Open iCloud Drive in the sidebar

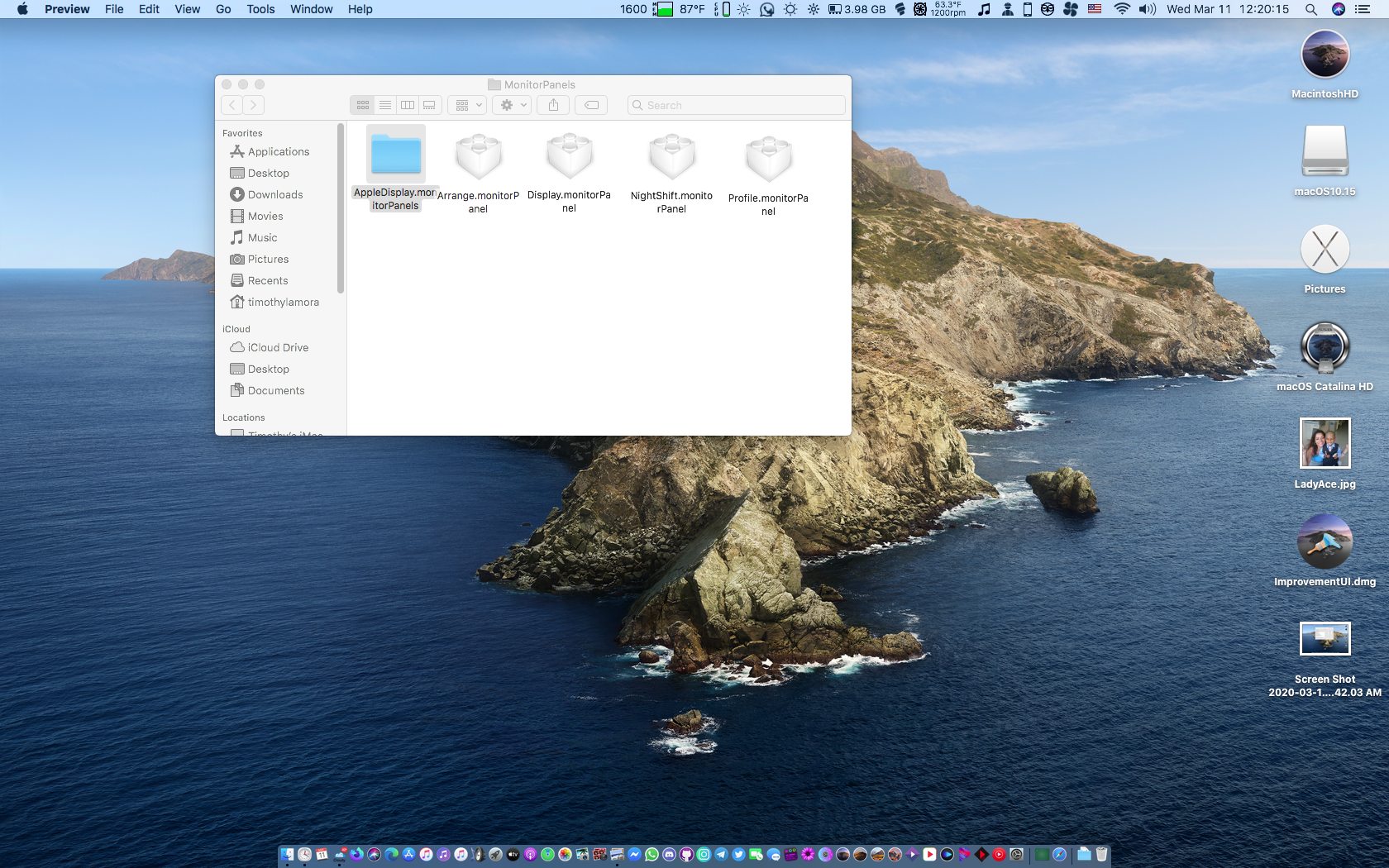point(278,348)
